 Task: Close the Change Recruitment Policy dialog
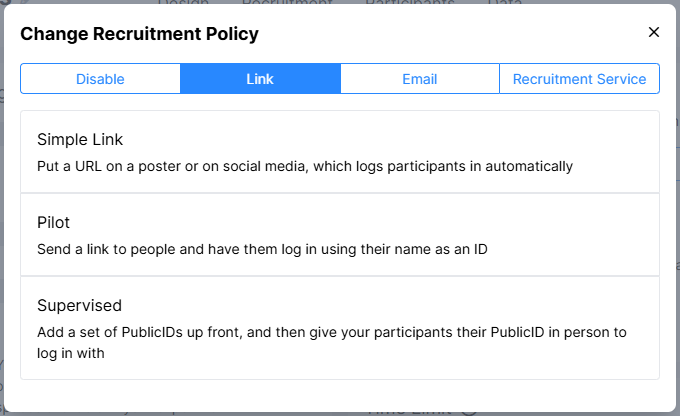tap(654, 32)
